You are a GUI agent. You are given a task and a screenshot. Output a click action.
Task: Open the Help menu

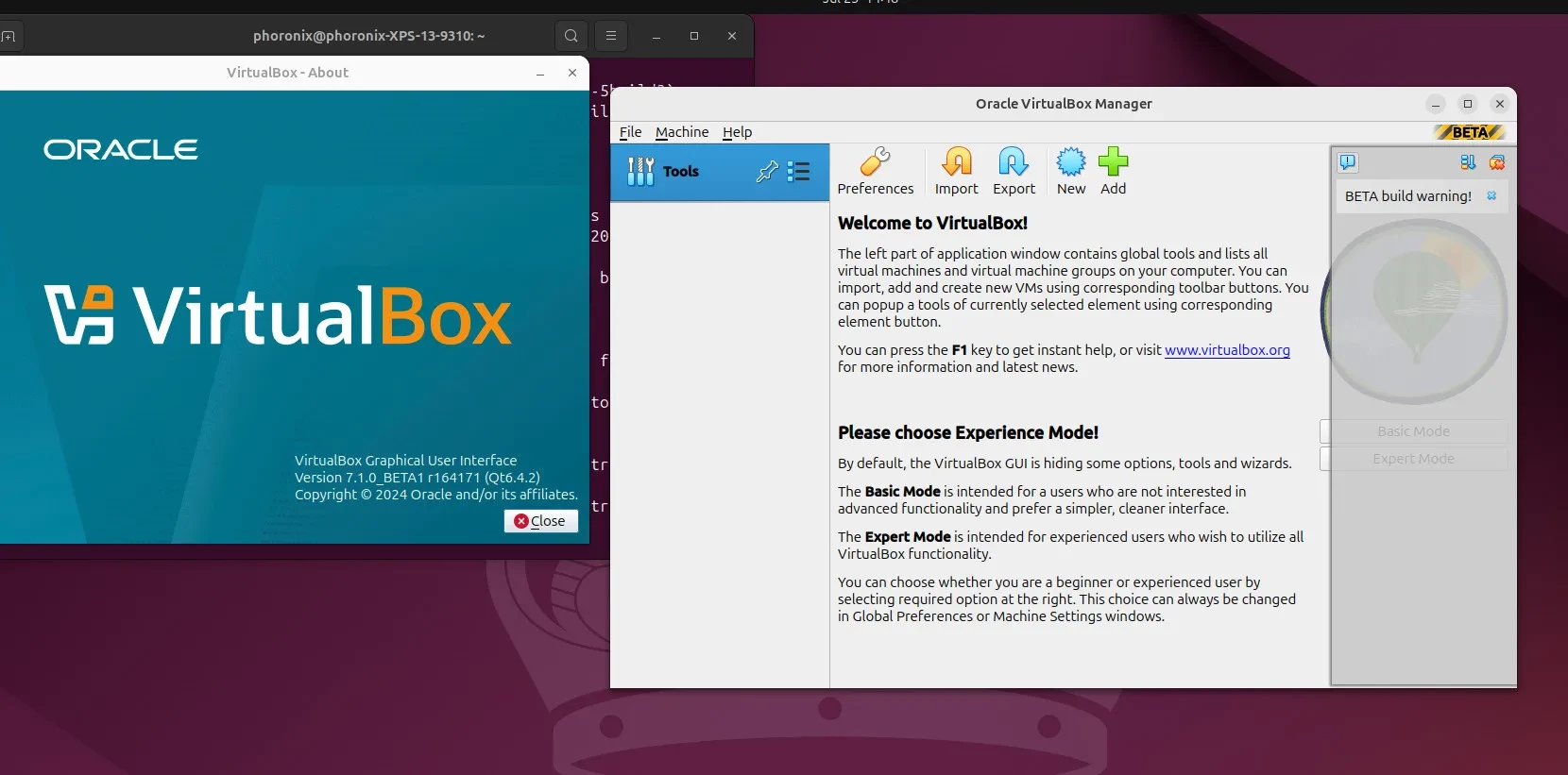[737, 132]
